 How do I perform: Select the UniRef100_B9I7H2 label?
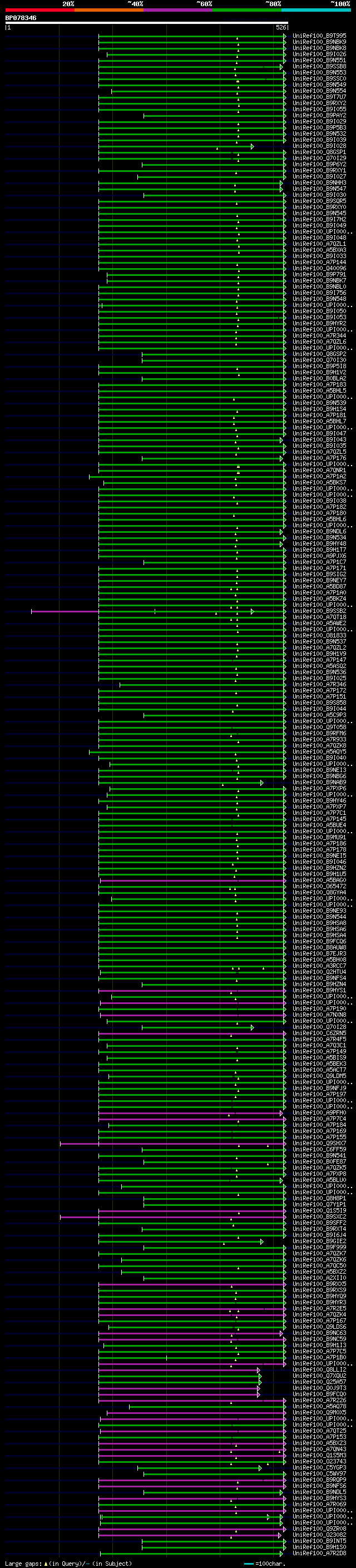319,219
